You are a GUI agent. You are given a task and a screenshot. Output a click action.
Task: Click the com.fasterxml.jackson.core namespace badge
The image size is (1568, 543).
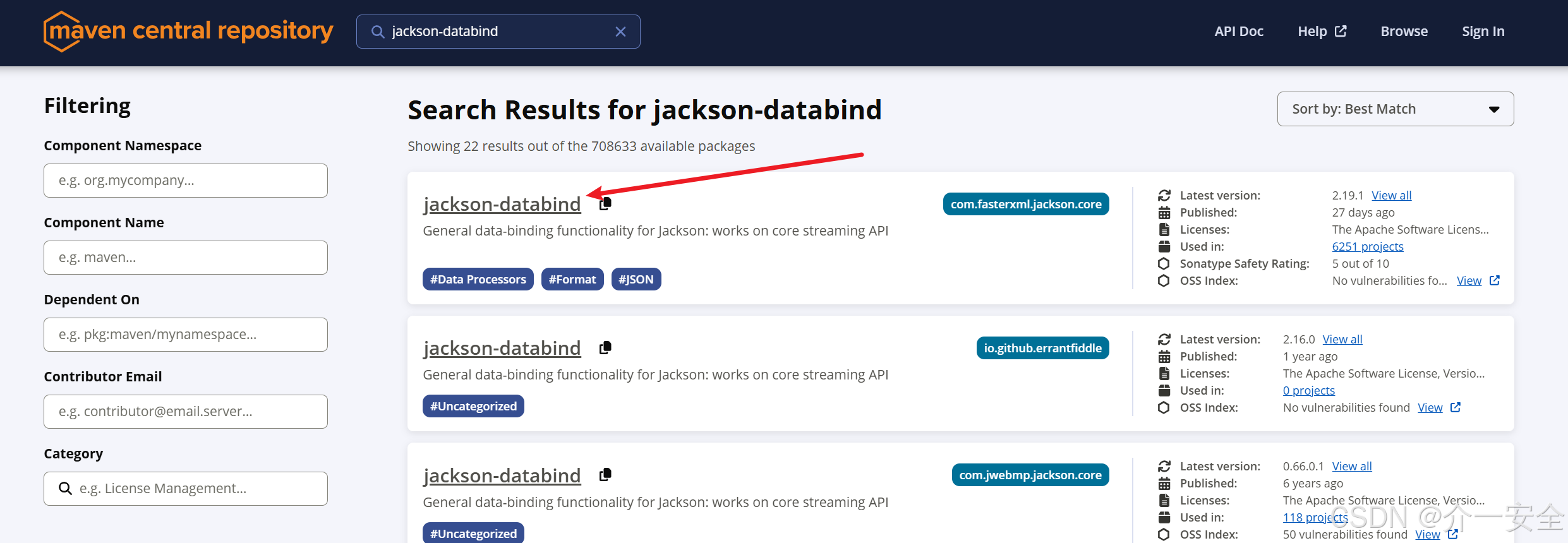(1026, 204)
